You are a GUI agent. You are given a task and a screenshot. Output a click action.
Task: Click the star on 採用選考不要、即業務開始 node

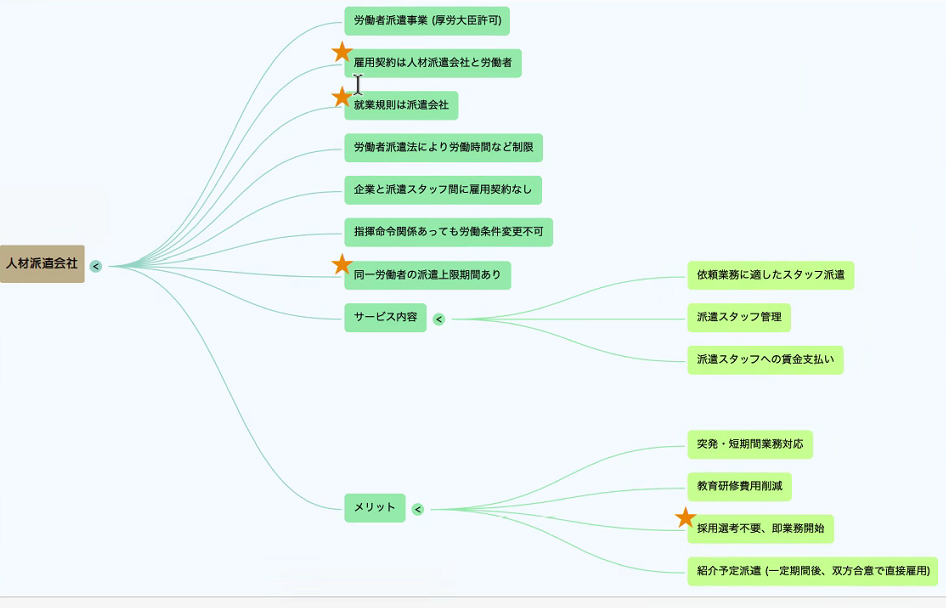click(x=685, y=518)
